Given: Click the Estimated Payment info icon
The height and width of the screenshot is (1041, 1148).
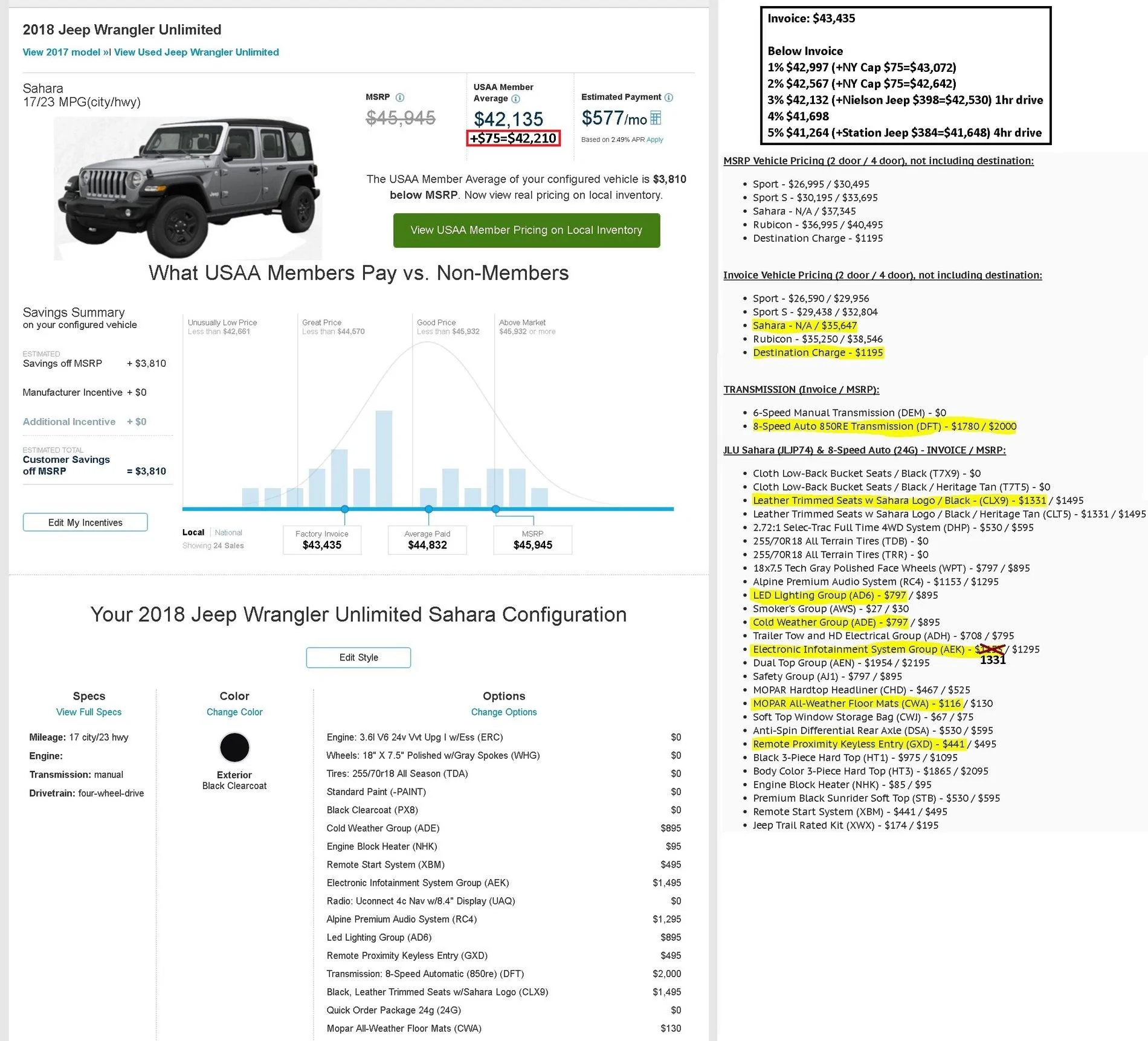Looking at the screenshot, I should [669, 97].
